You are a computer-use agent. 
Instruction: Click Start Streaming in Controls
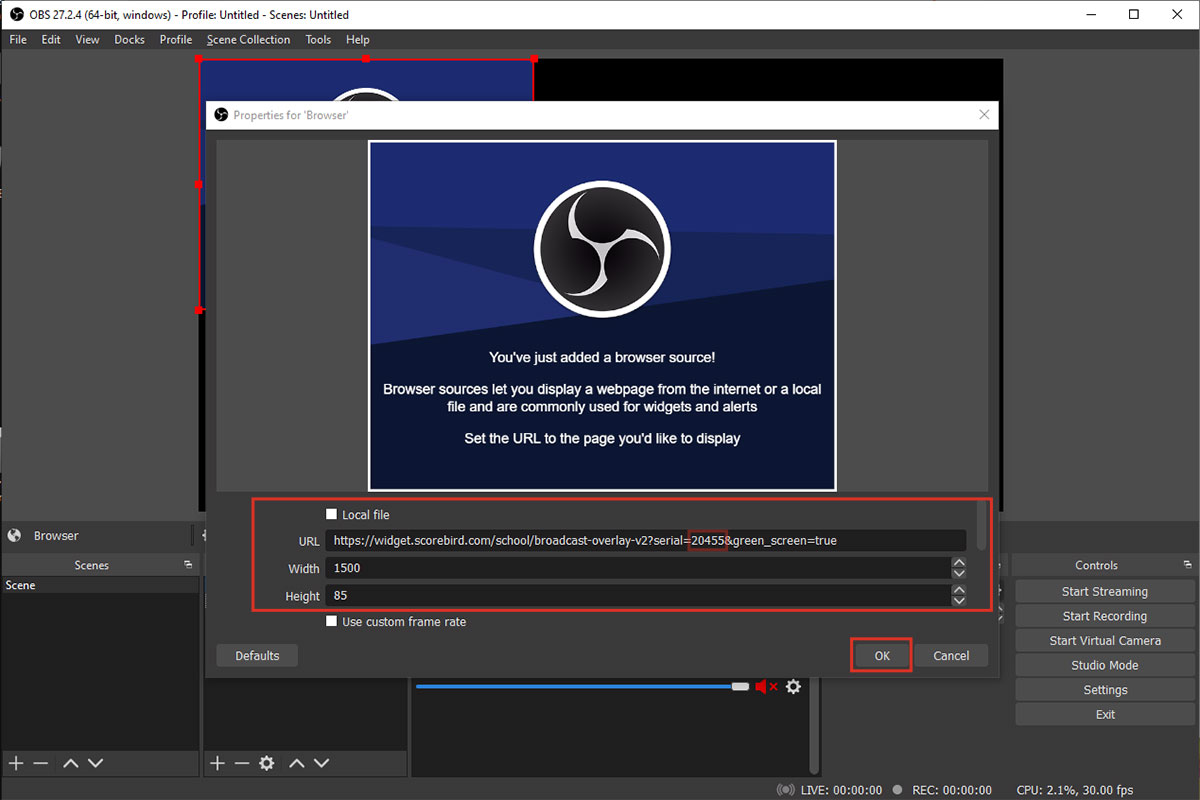click(1105, 592)
